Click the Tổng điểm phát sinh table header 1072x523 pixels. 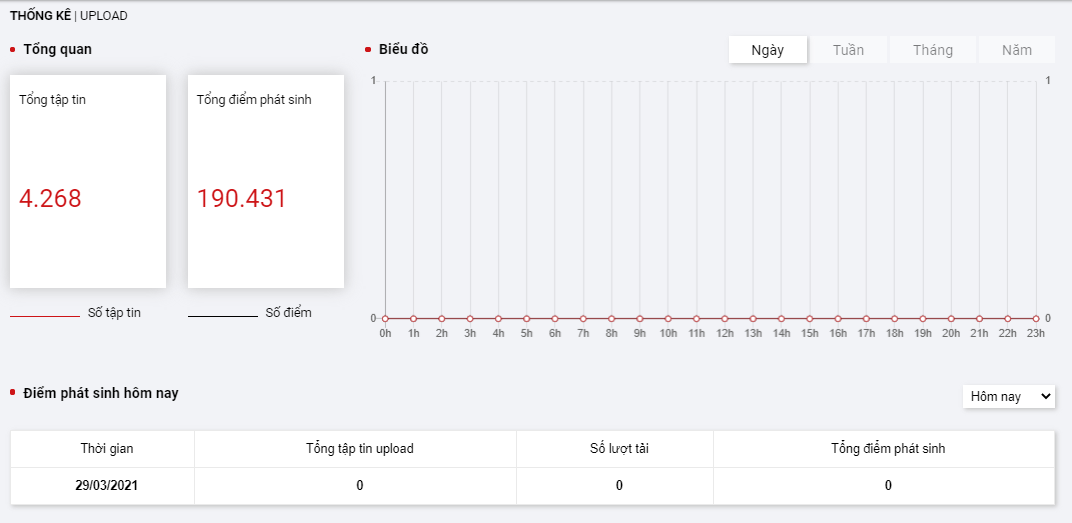(888, 449)
